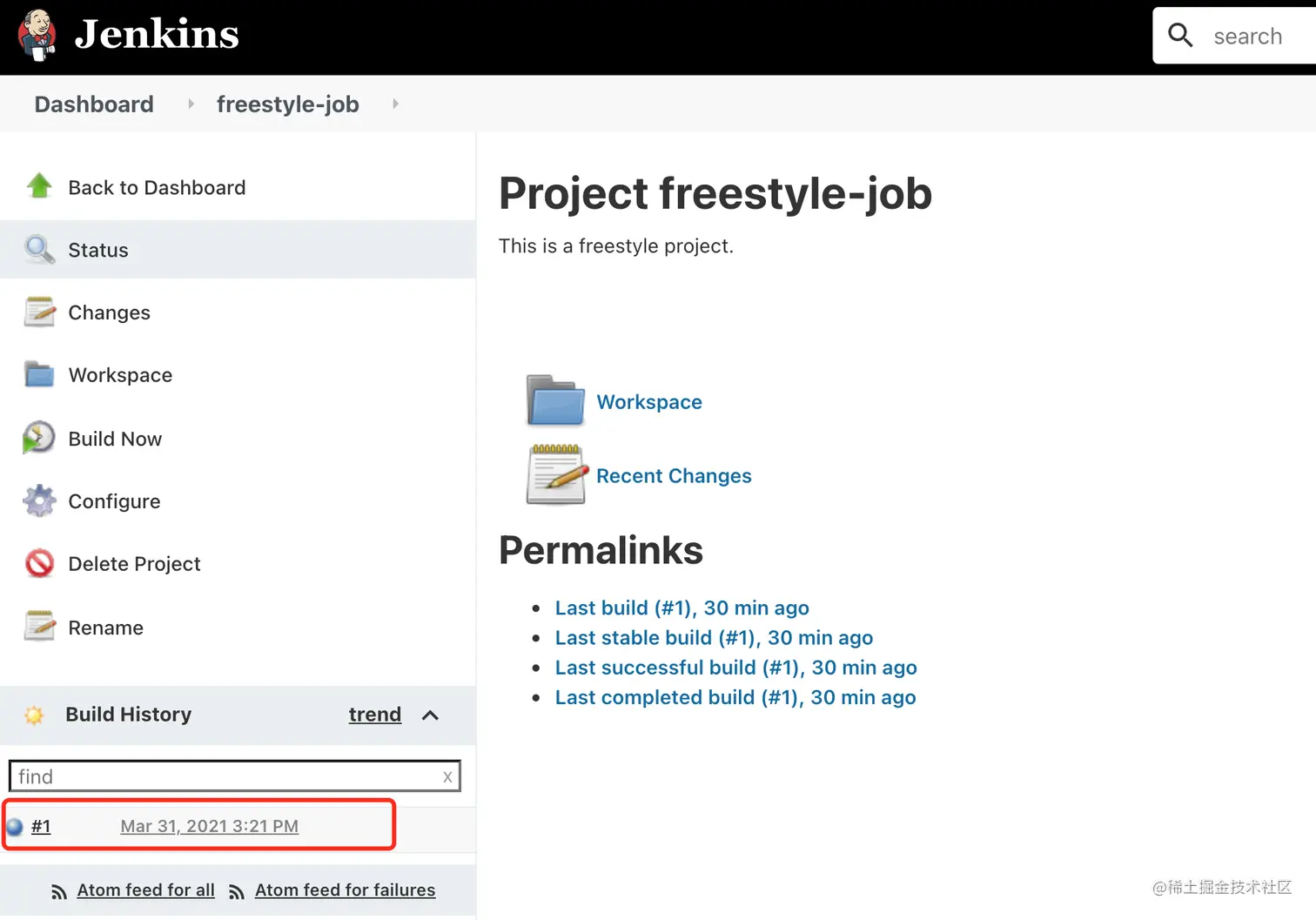The height and width of the screenshot is (920, 1316).
Task: Open the freestyle-job breadcrumb dropdown arrow
Action: 395,104
